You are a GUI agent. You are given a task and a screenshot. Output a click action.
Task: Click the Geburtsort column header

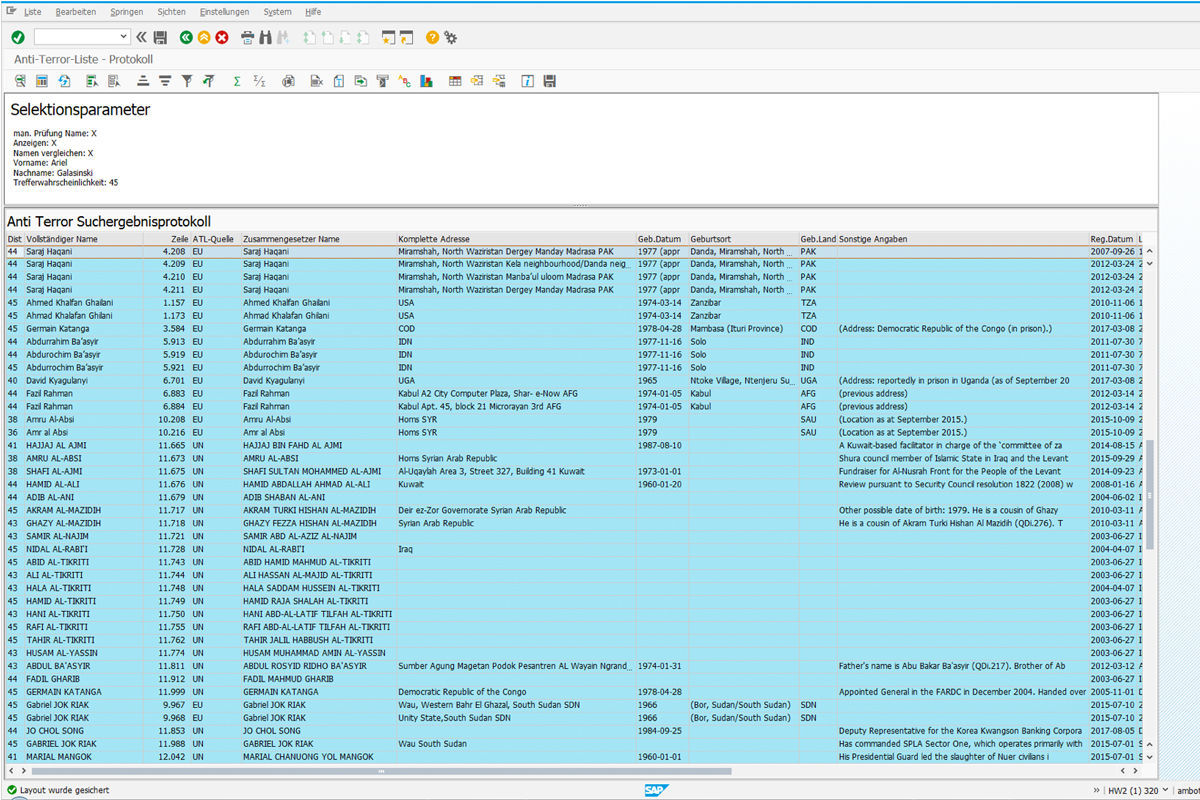tap(743, 239)
